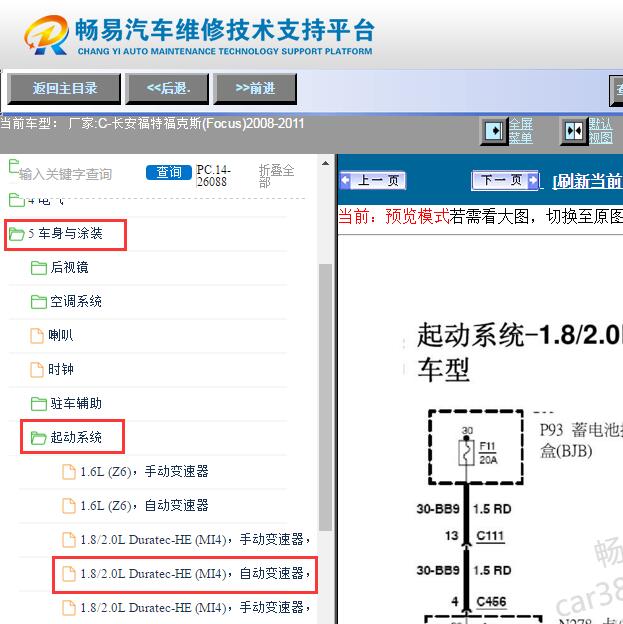Screen dimensions: 623x624
Task: Click the 刷新当前 refresh link
Action: click(x=587, y=181)
